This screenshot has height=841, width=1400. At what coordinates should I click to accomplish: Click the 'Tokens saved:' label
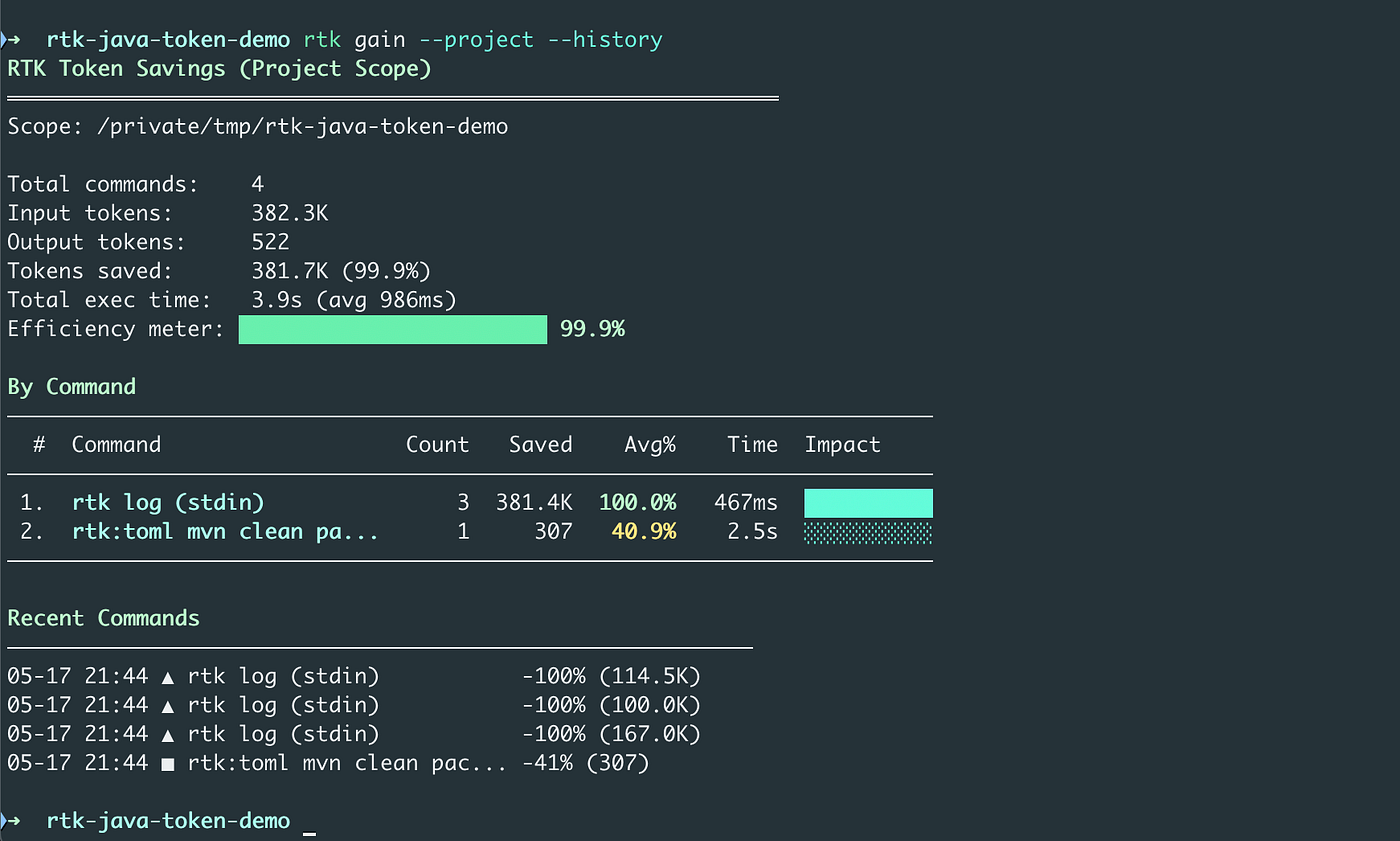(x=90, y=271)
